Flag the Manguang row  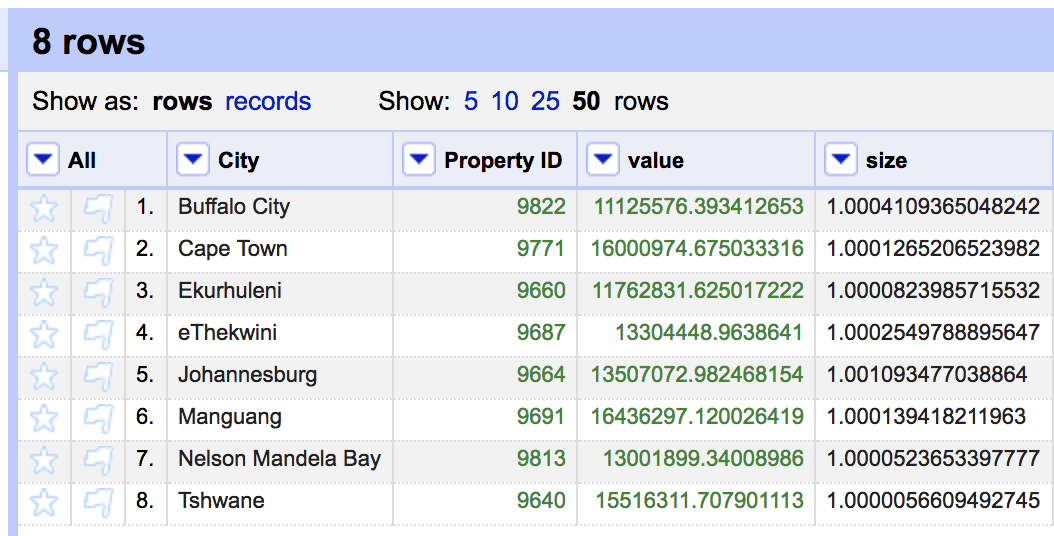tap(97, 418)
